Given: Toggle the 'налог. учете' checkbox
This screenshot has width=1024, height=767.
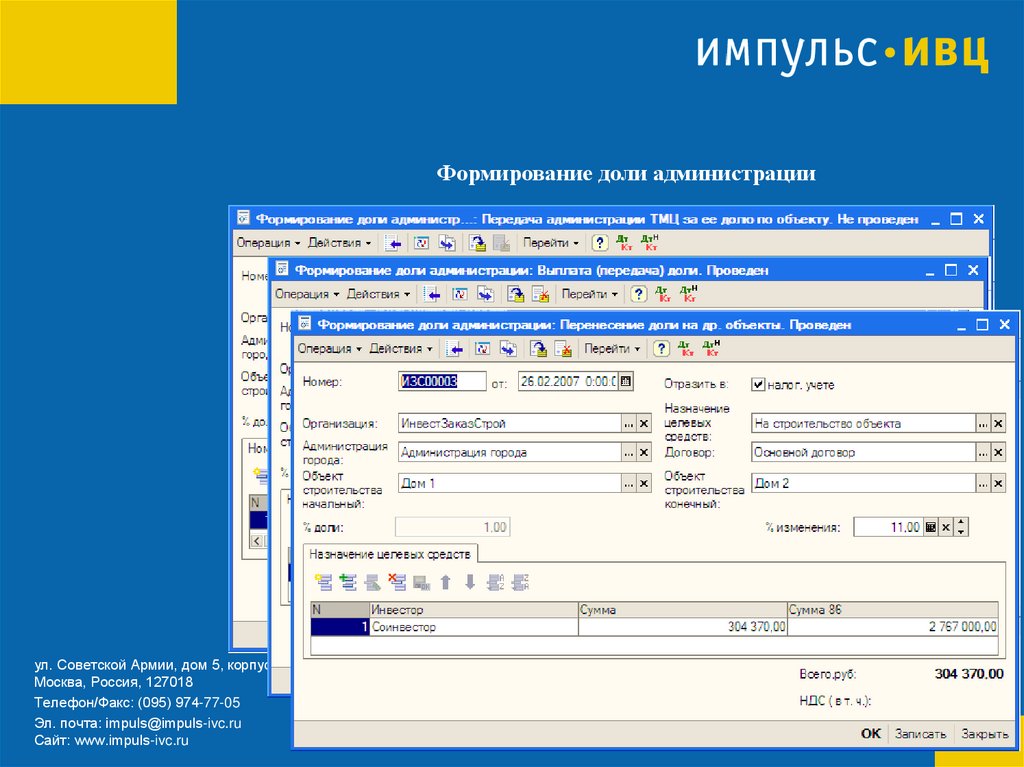Looking at the screenshot, I should (758, 384).
